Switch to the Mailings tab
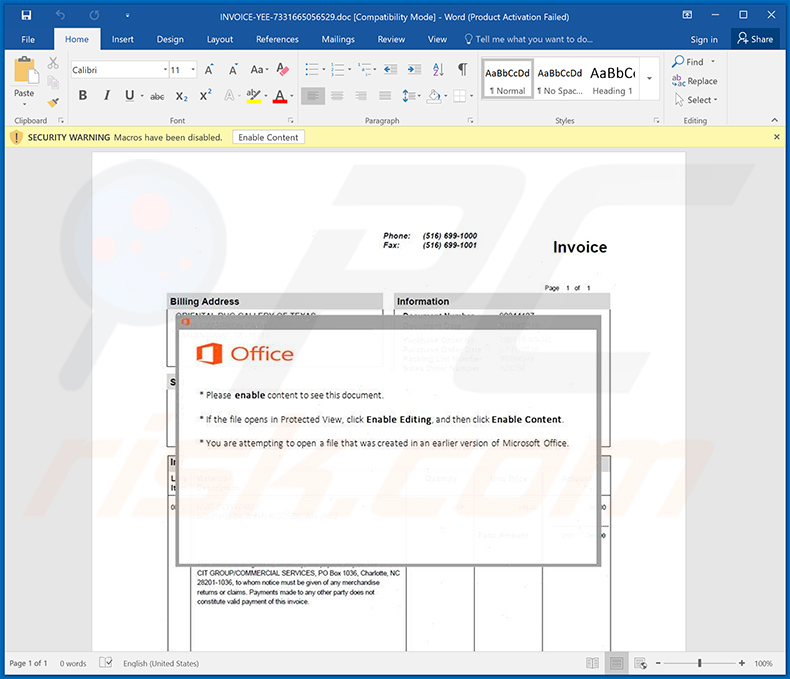This screenshot has height=679, width=790. click(x=338, y=39)
